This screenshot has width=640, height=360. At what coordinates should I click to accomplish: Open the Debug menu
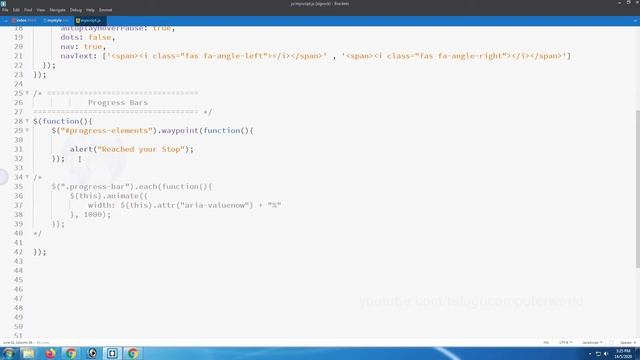[x=76, y=10]
